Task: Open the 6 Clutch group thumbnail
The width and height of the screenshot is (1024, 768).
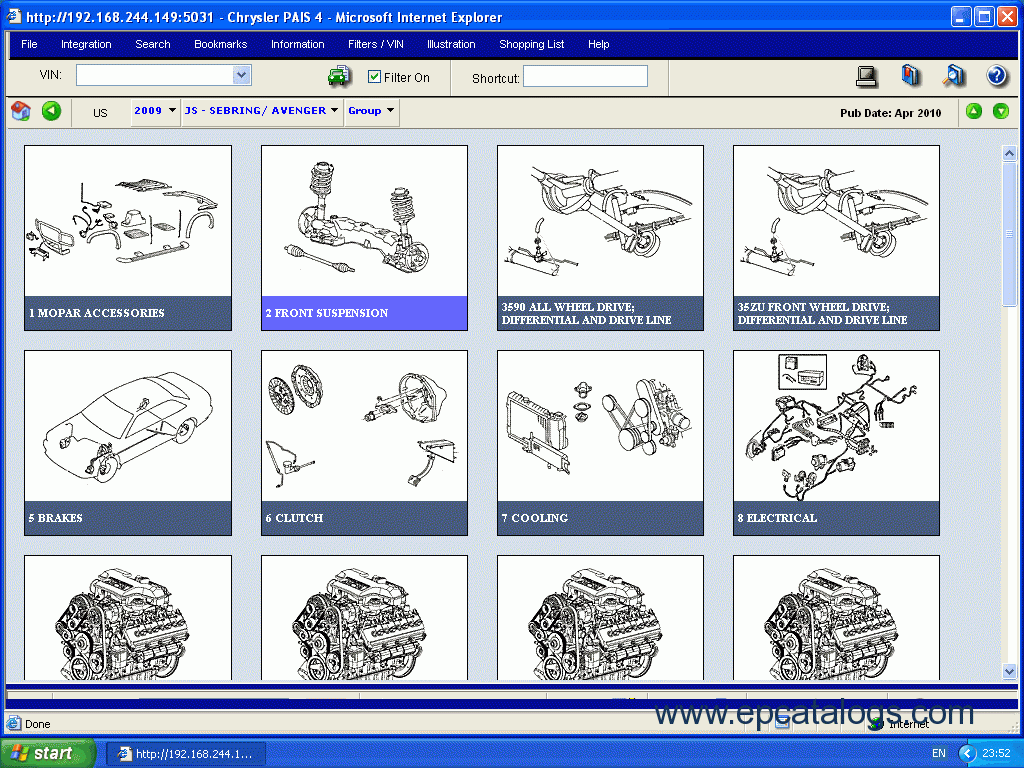Action: [x=364, y=443]
